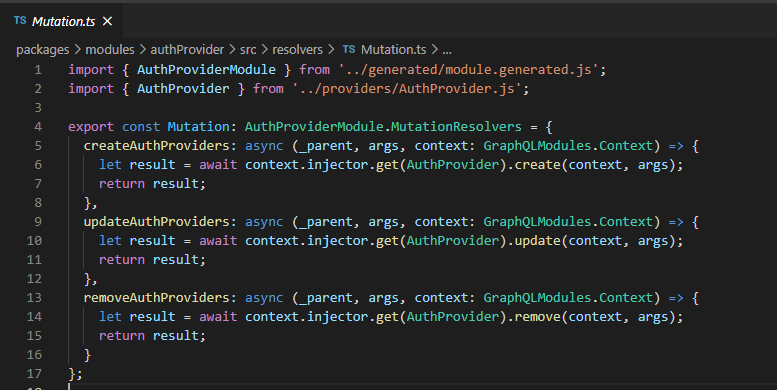Select the Mutation.ts tab
Screen dimensions: 777x390
(61, 21)
